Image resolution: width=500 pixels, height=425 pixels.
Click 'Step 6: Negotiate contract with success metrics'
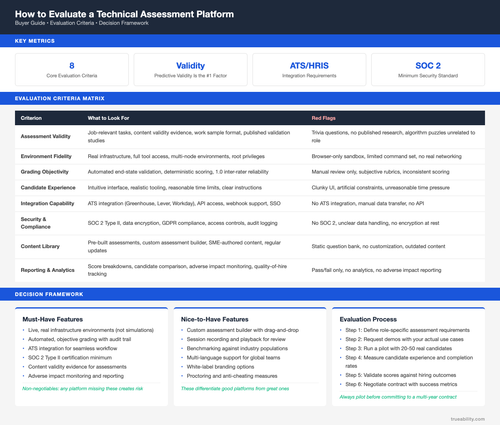[401, 384]
